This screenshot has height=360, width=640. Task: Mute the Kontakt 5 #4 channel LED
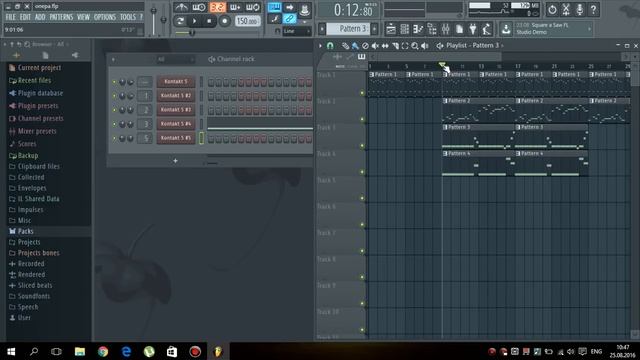(114, 124)
